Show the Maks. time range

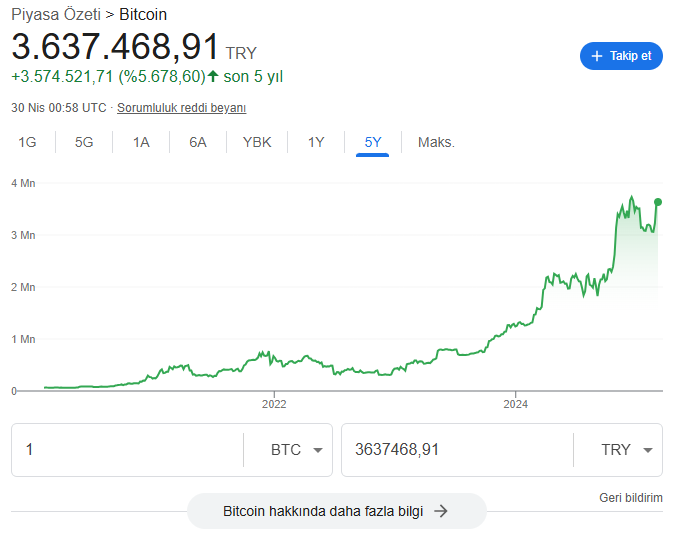(436, 142)
